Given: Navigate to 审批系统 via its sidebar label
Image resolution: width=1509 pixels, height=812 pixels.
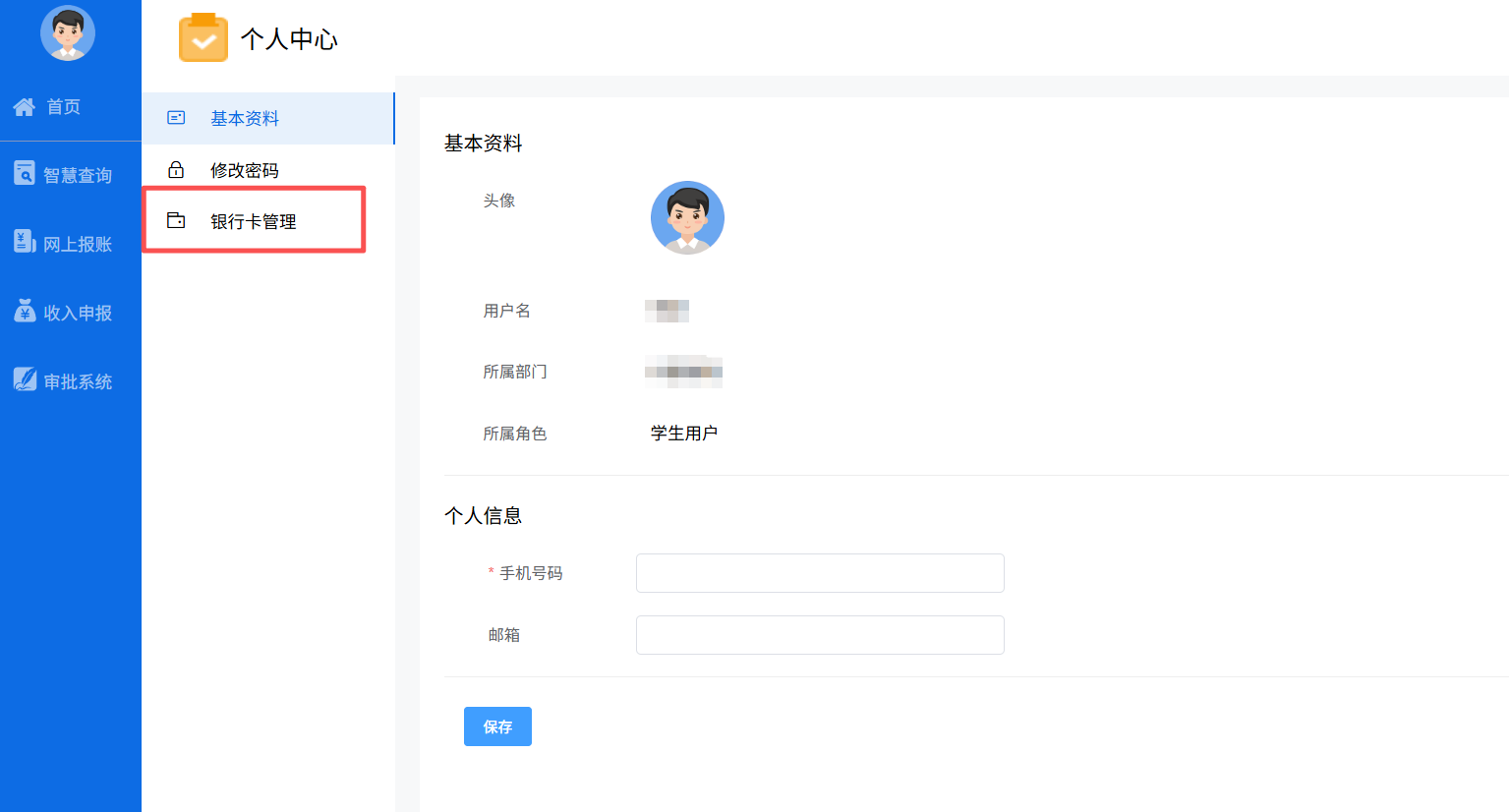Looking at the screenshot, I should coord(78,382).
